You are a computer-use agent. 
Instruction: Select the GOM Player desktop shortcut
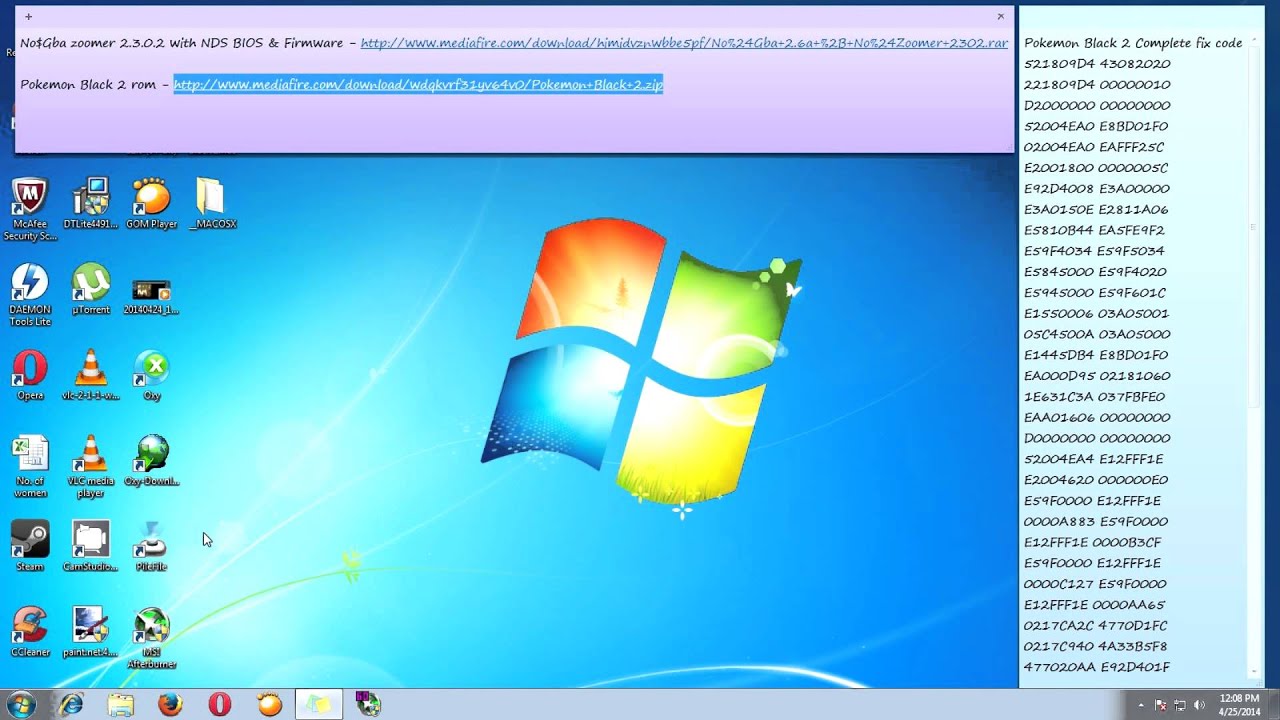tap(151, 203)
